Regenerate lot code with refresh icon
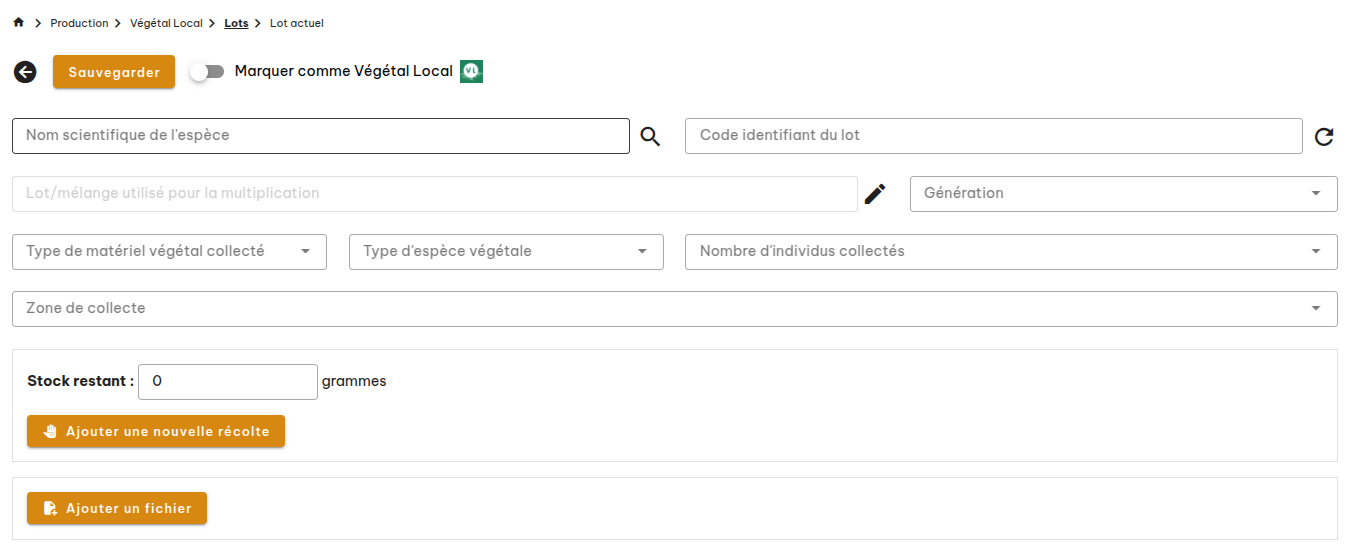Screen dimensions: 1348x551 point(1324,137)
